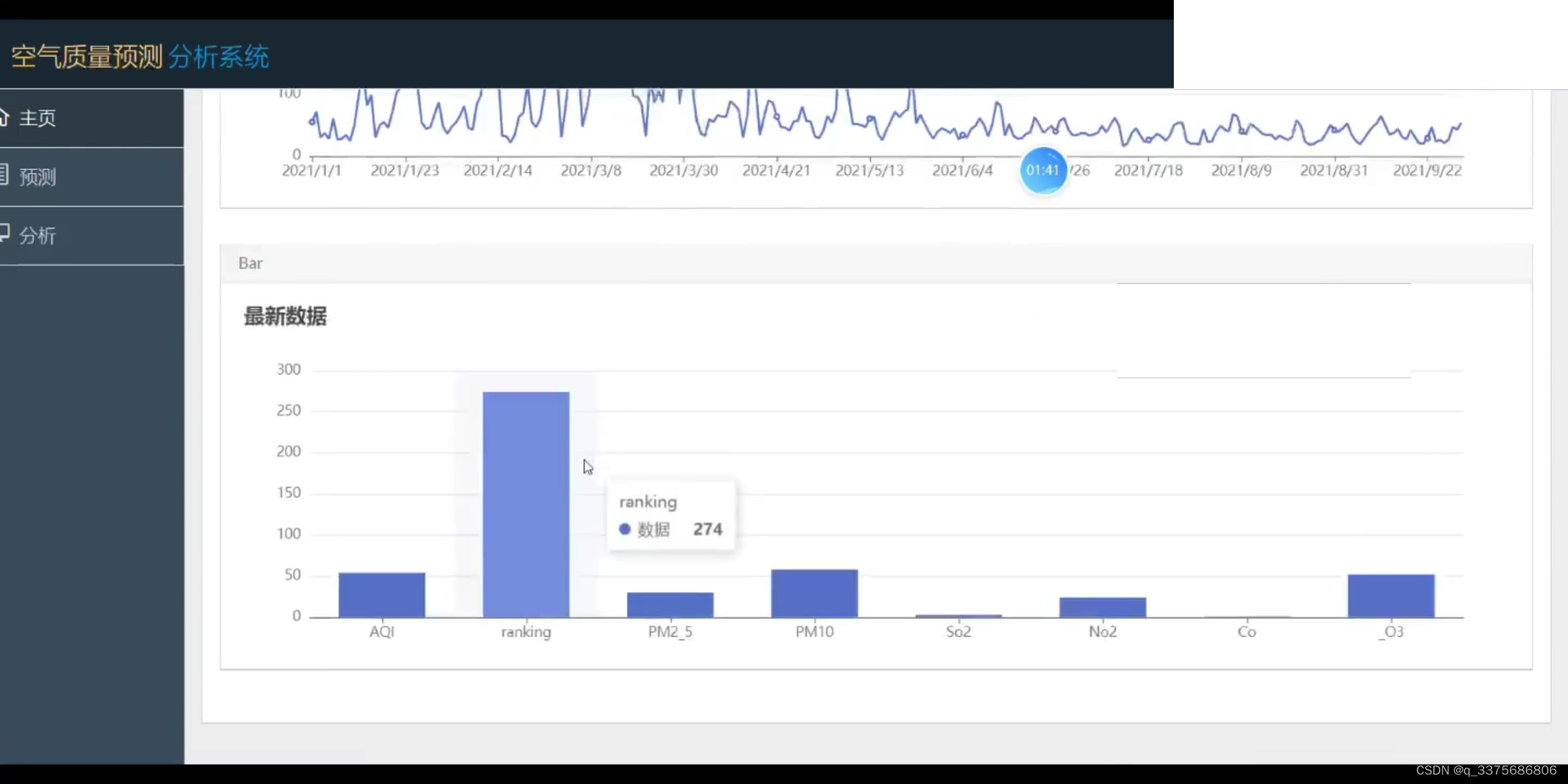The height and width of the screenshot is (784, 1568).
Task: Open the 分析 sidebar menu item
Action: click(x=38, y=236)
